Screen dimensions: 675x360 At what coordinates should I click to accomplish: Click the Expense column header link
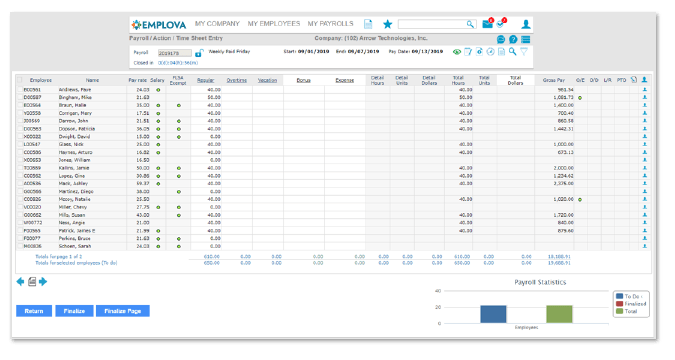click(x=344, y=81)
